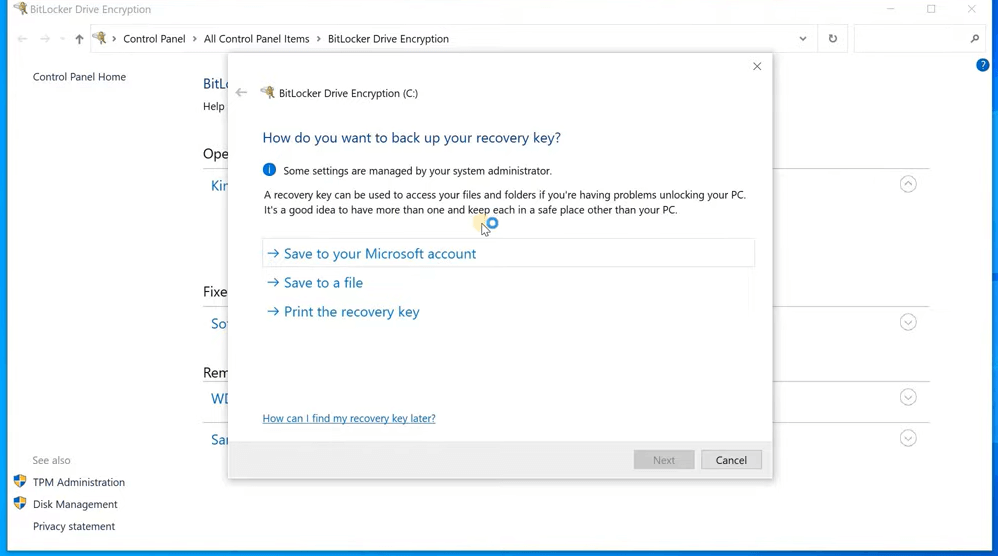The width and height of the screenshot is (998, 556).
Task: Click 'Some settings are managed by your system administrator.' text
Action: (418, 170)
